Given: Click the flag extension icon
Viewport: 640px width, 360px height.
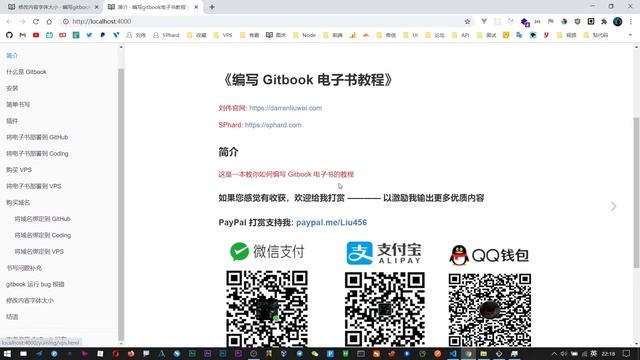Looking at the screenshot, I should pyautogui.click(x=551, y=22).
